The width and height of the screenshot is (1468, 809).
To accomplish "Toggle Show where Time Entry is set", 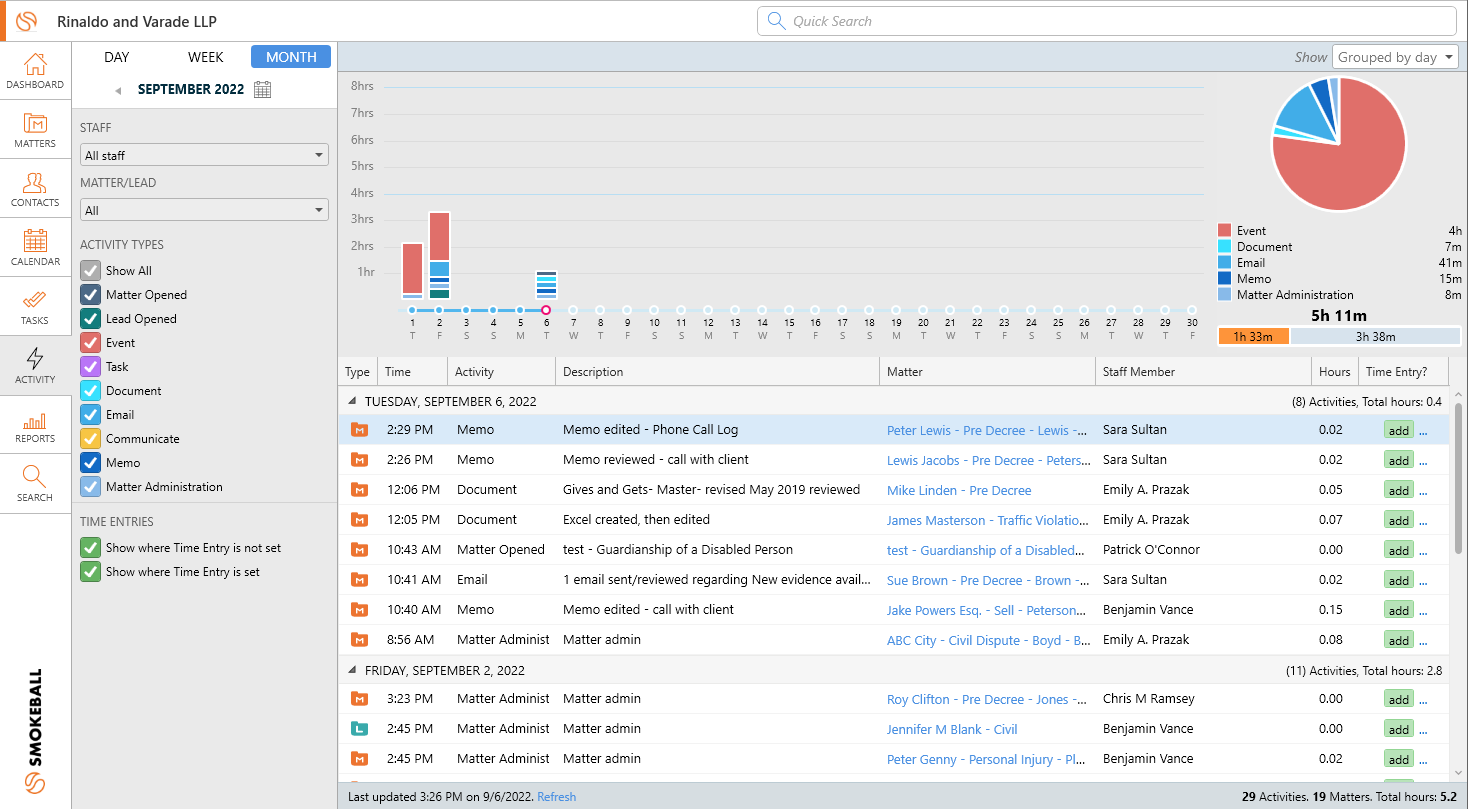I will [x=90, y=572].
